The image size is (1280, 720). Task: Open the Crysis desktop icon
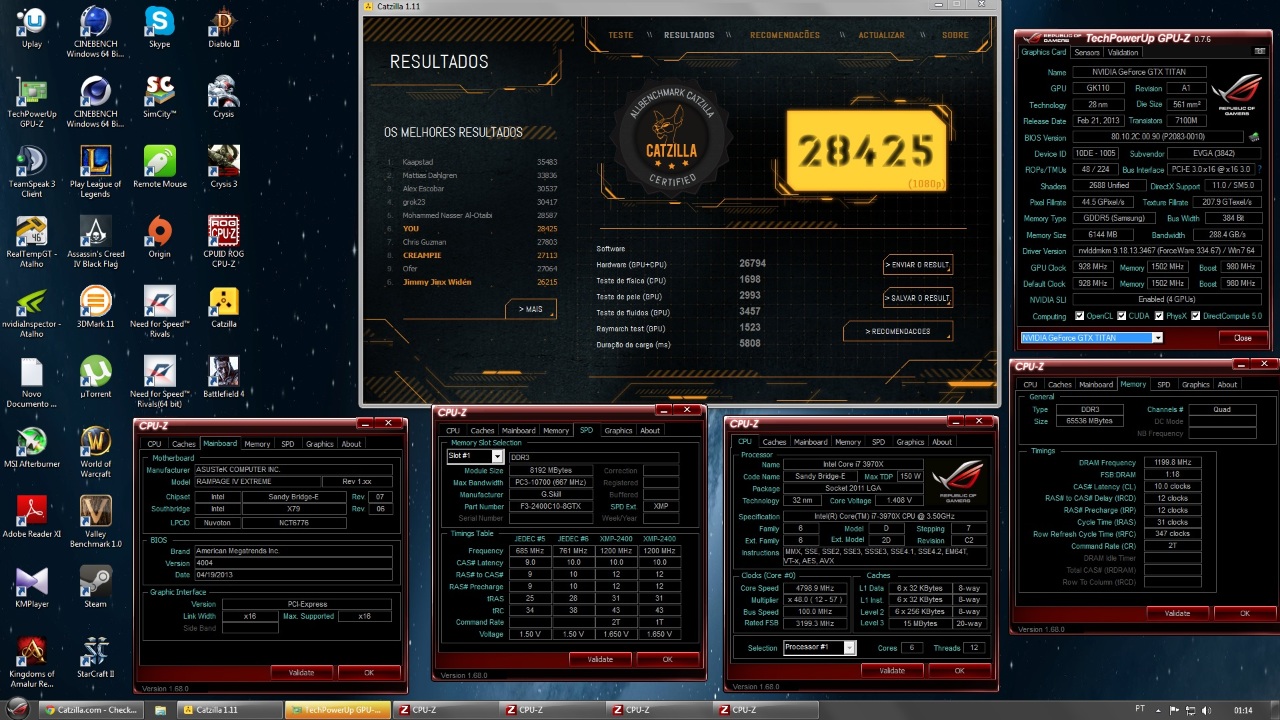(x=223, y=98)
